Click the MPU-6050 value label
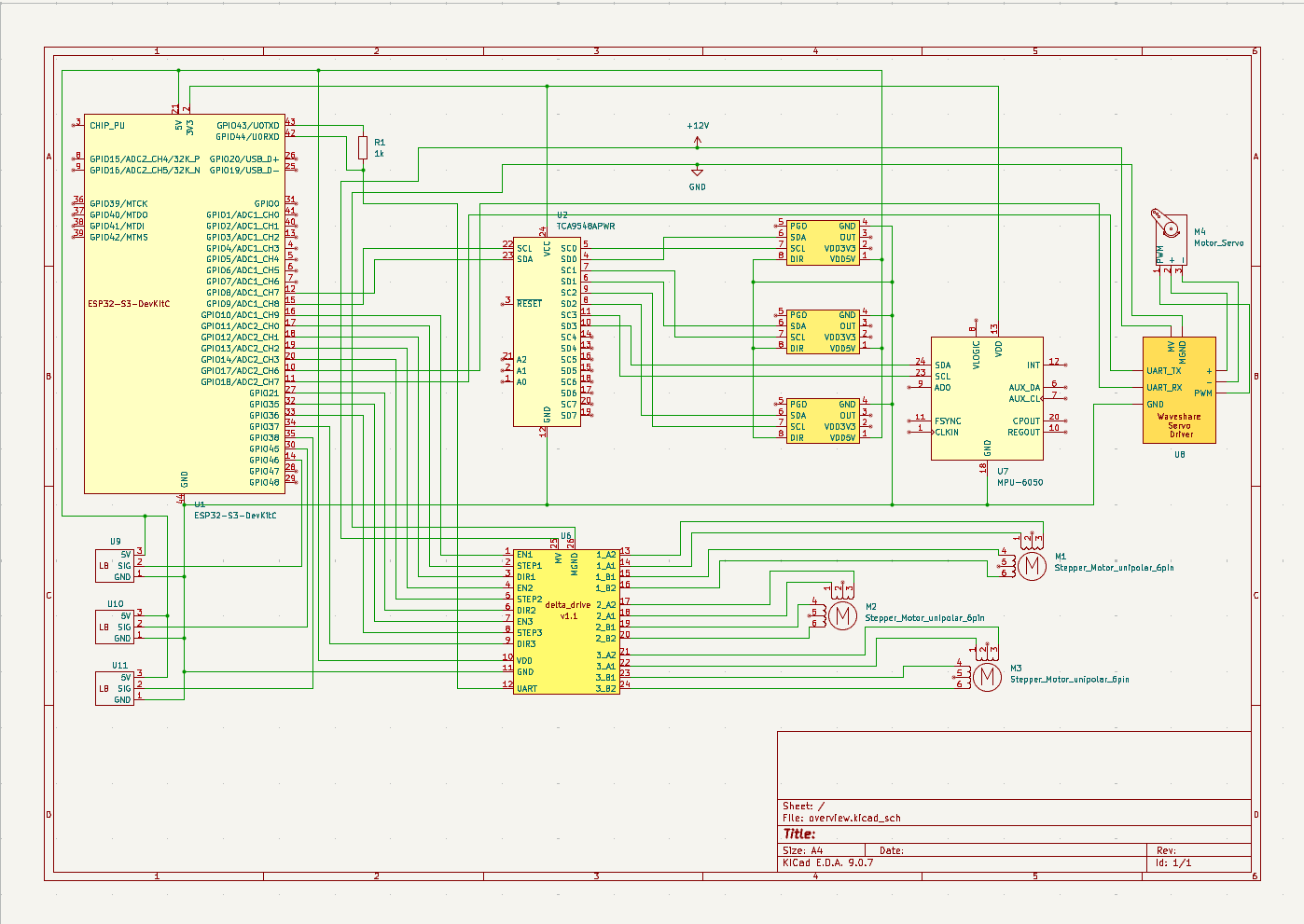 [1020, 483]
